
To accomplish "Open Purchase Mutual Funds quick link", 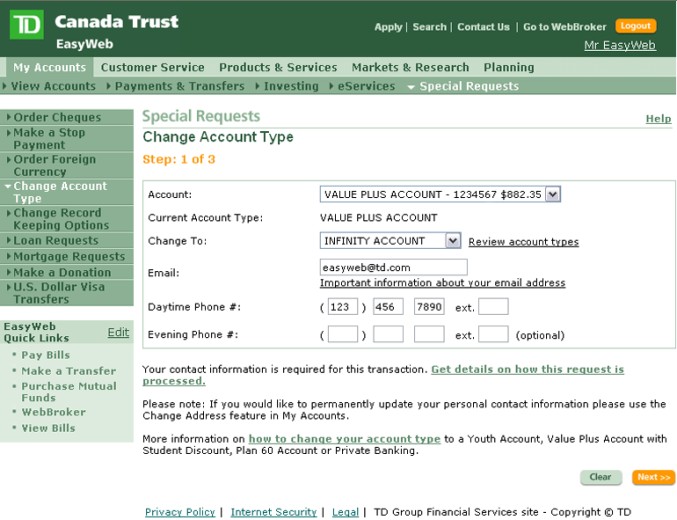I will 69,392.
